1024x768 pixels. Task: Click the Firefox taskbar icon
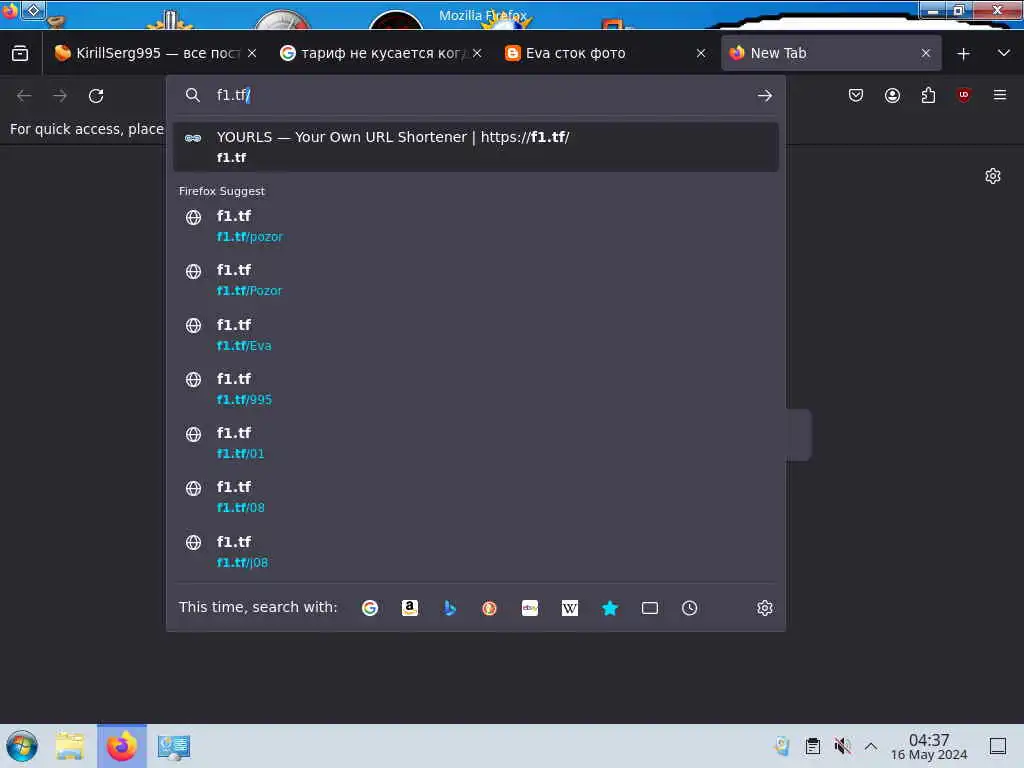coord(122,746)
